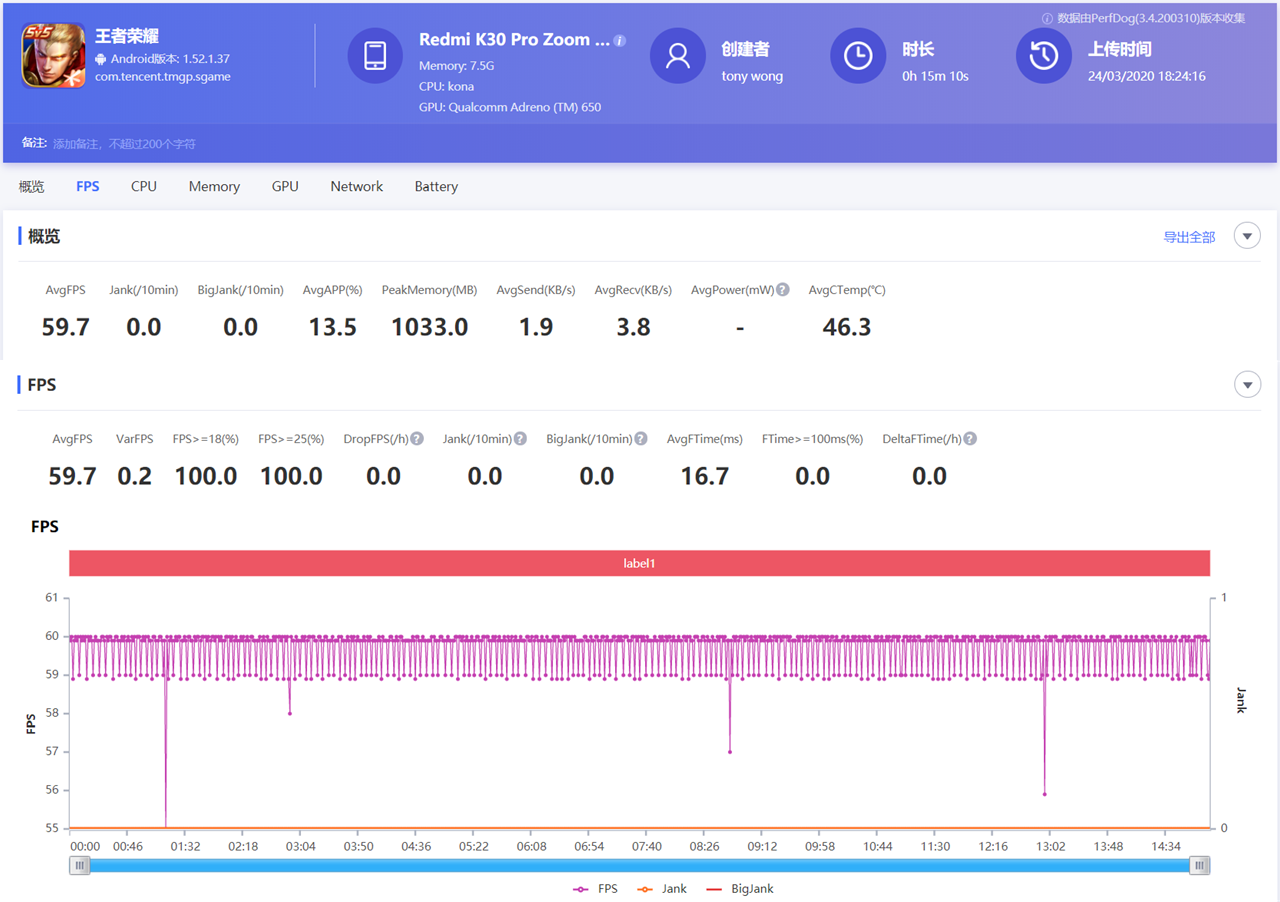Click the Redmi K30 Pro Zoom device name
Viewport: 1280px width, 902px height.
514,40
